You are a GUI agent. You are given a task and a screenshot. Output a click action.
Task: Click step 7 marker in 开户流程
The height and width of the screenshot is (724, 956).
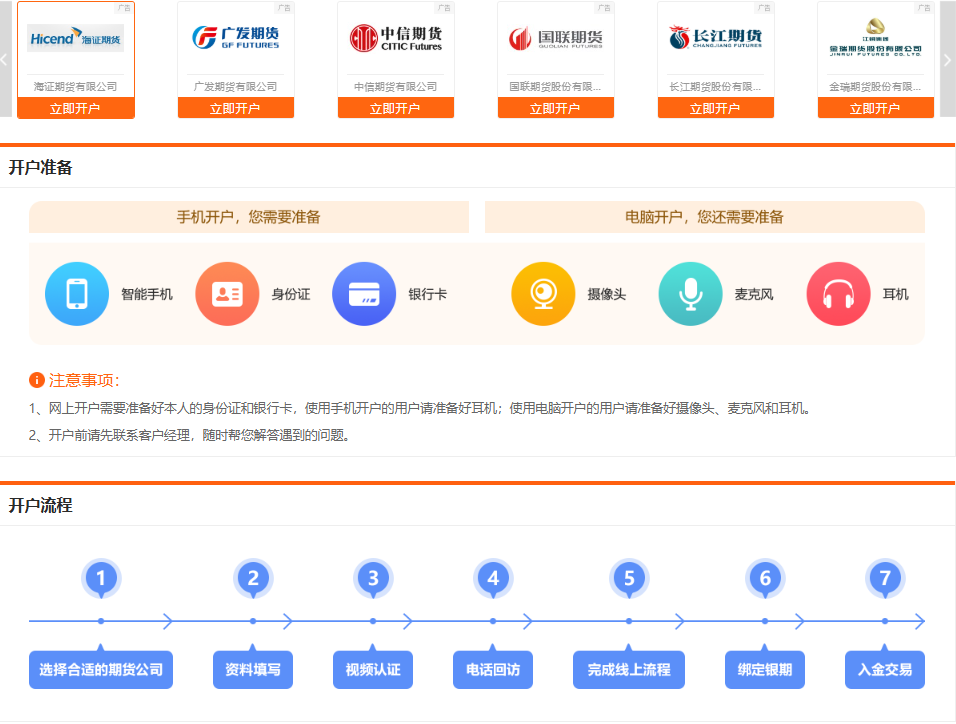[885, 578]
